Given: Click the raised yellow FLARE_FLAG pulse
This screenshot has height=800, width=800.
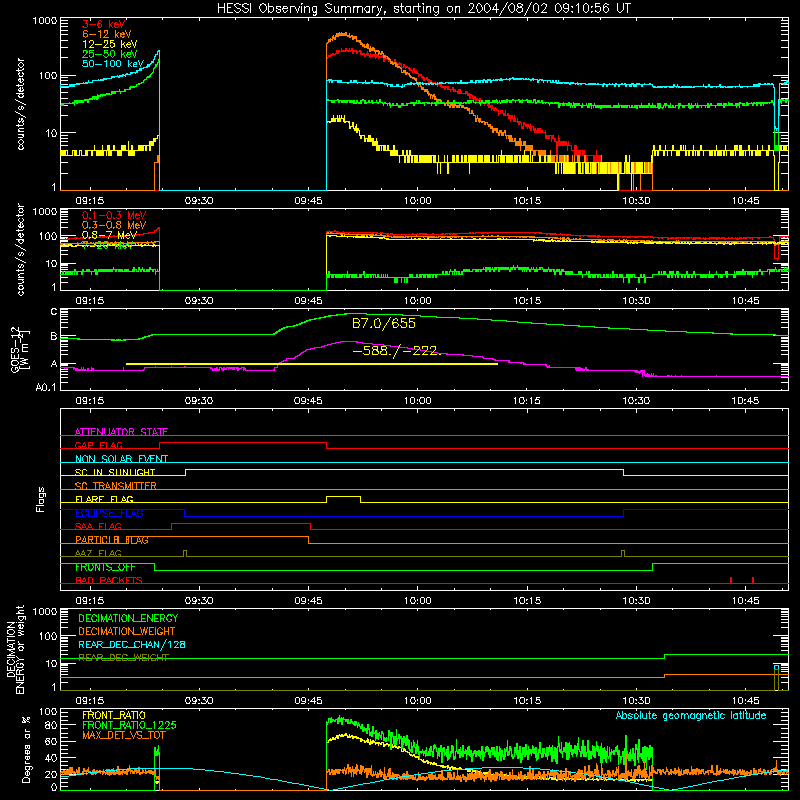Looking at the screenshot, I should click(x=343, y=497).
